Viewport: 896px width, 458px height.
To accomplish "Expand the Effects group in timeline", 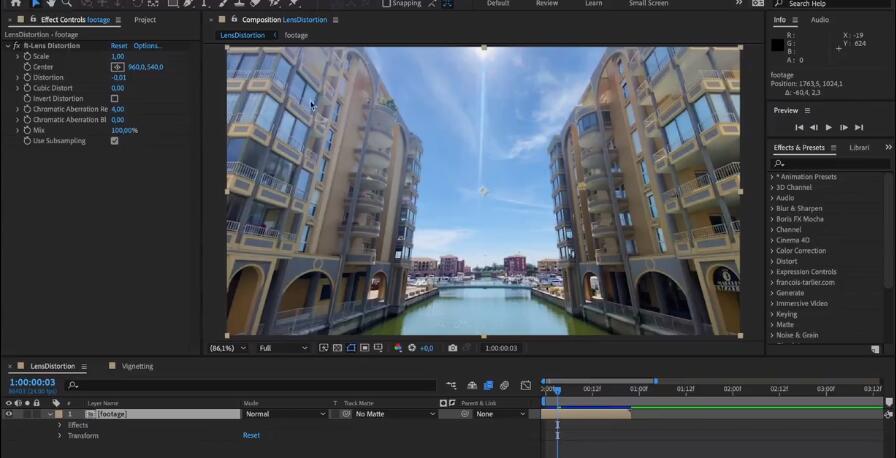I will point(59,425).
